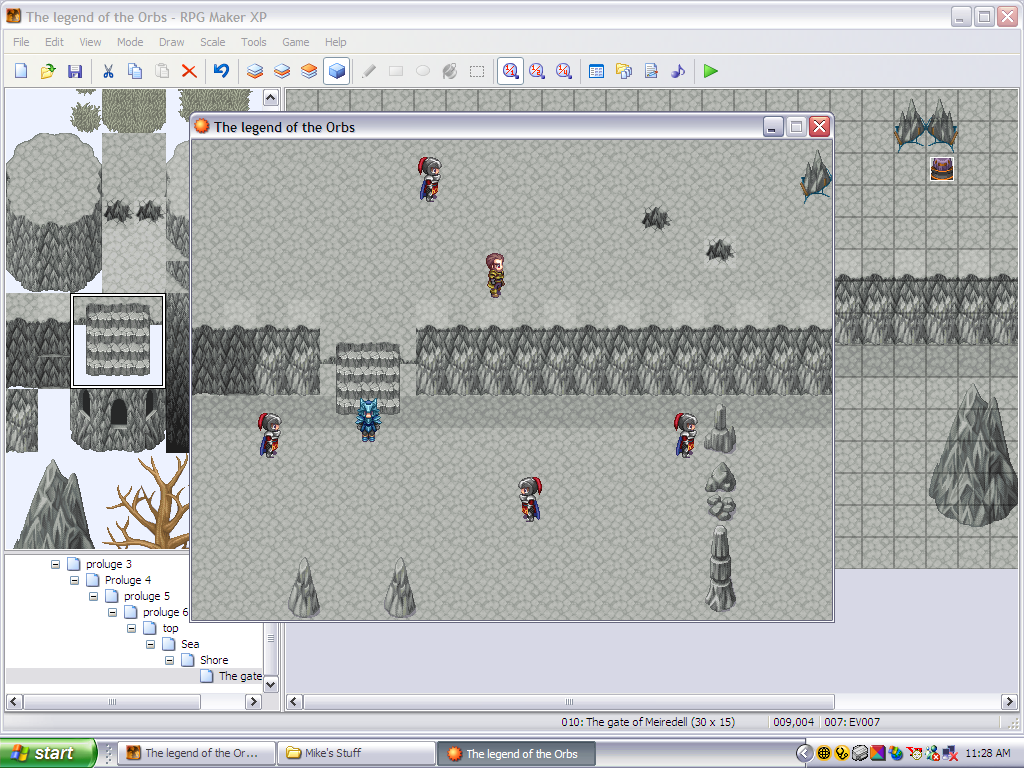Click the Undo arrow icon
Image resolution: width=1024 pixels, height=768 pixels.
point(221,71)
